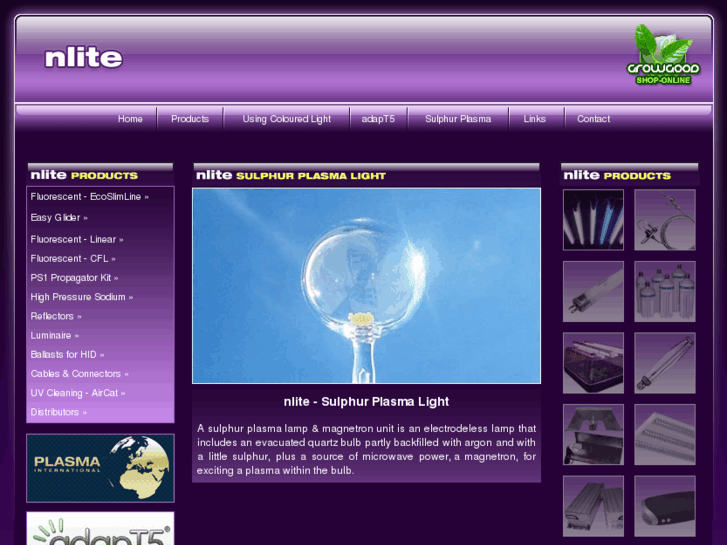Open the Distributors link

click(58, 412)
